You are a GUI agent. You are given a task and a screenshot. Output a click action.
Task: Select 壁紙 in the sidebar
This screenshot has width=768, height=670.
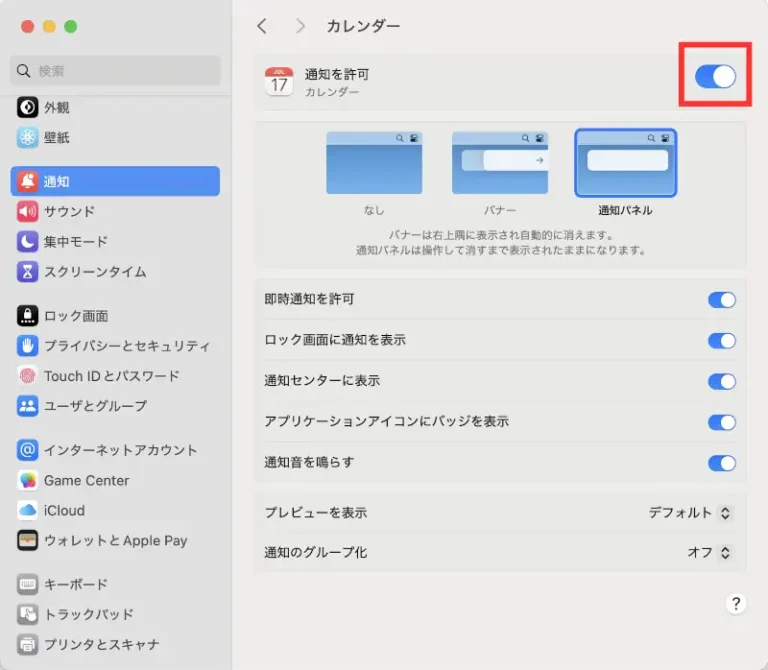57,138
